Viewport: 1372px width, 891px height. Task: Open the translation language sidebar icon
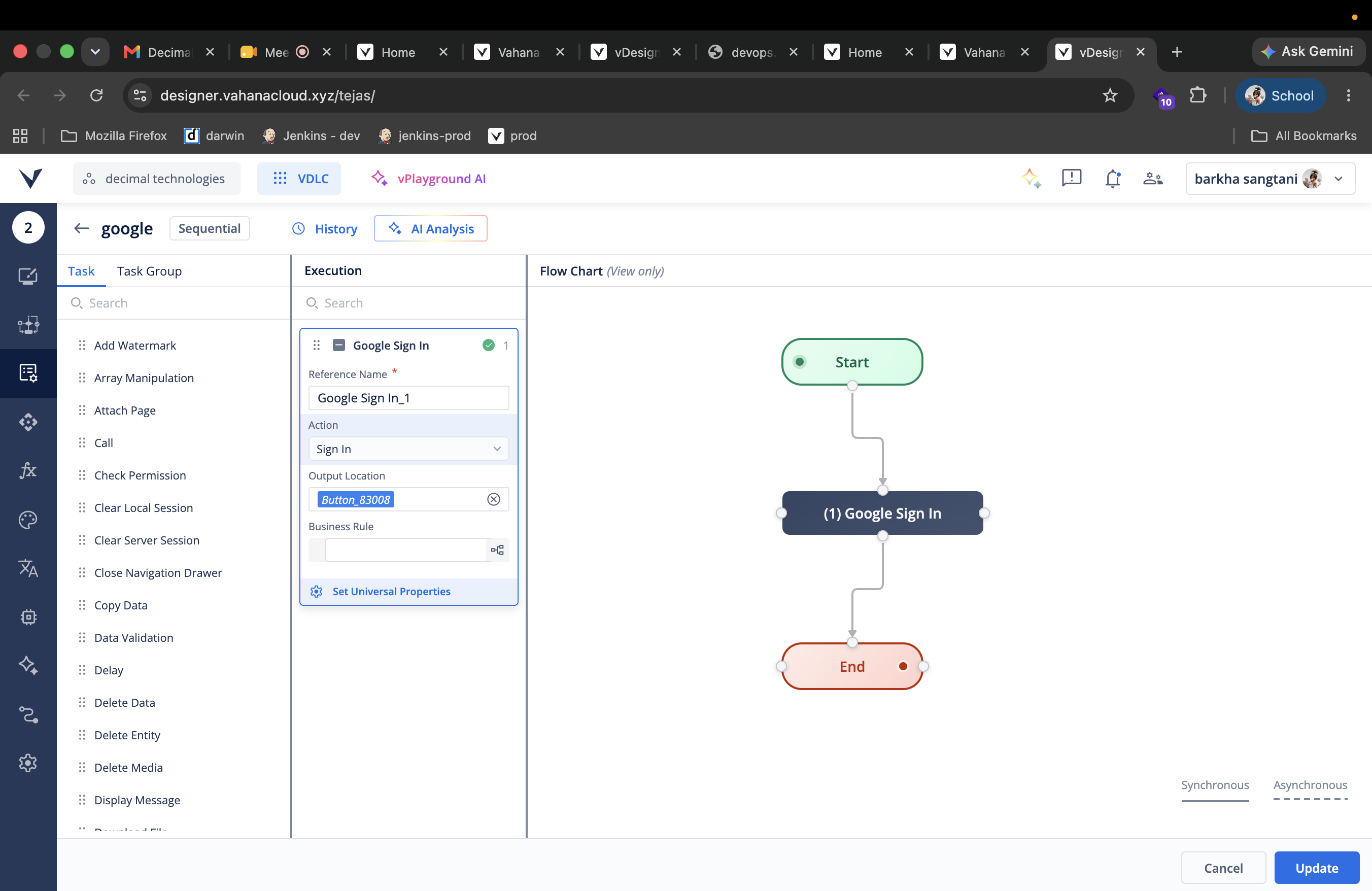pyautogui.click(x=28, y=568)
